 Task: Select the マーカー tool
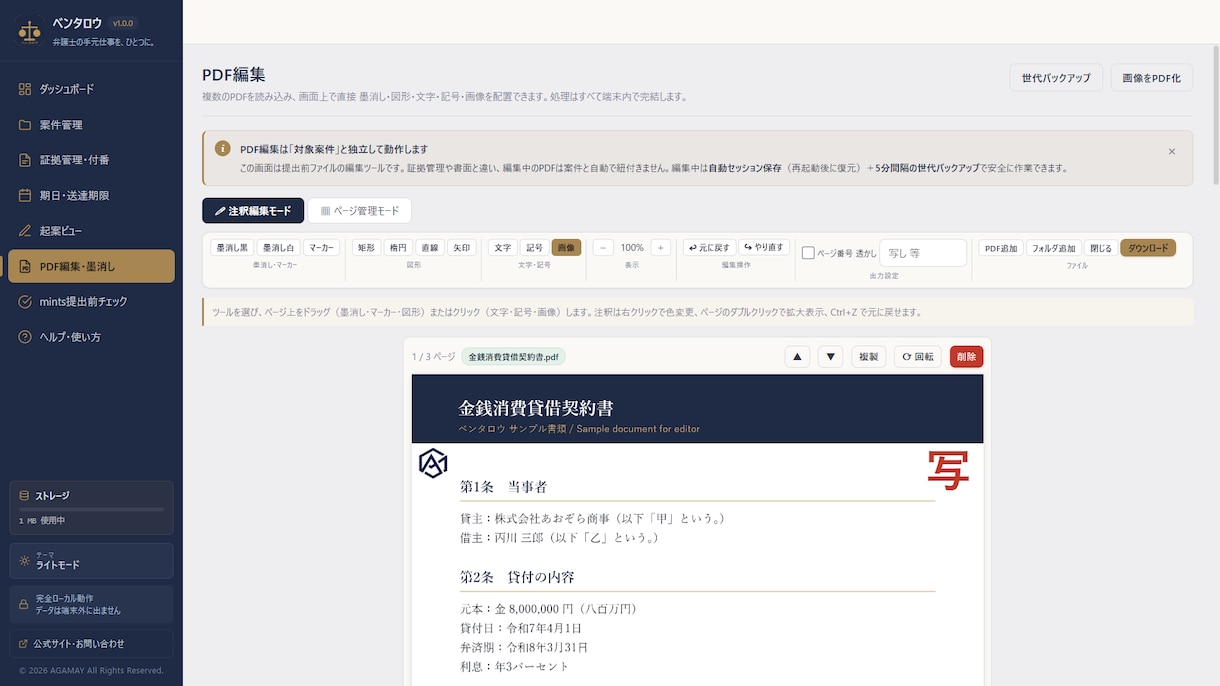click(322, 247)
